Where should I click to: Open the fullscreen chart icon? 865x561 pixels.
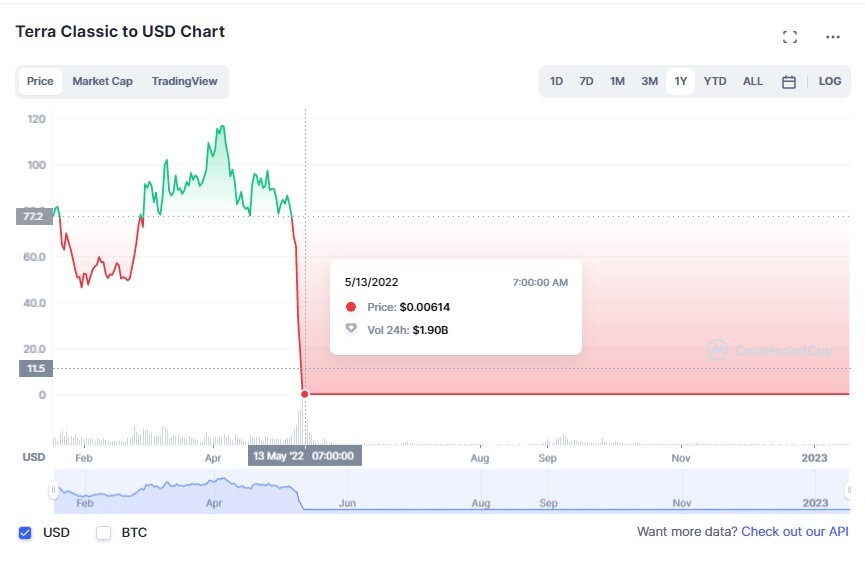[x=789, y=37]
